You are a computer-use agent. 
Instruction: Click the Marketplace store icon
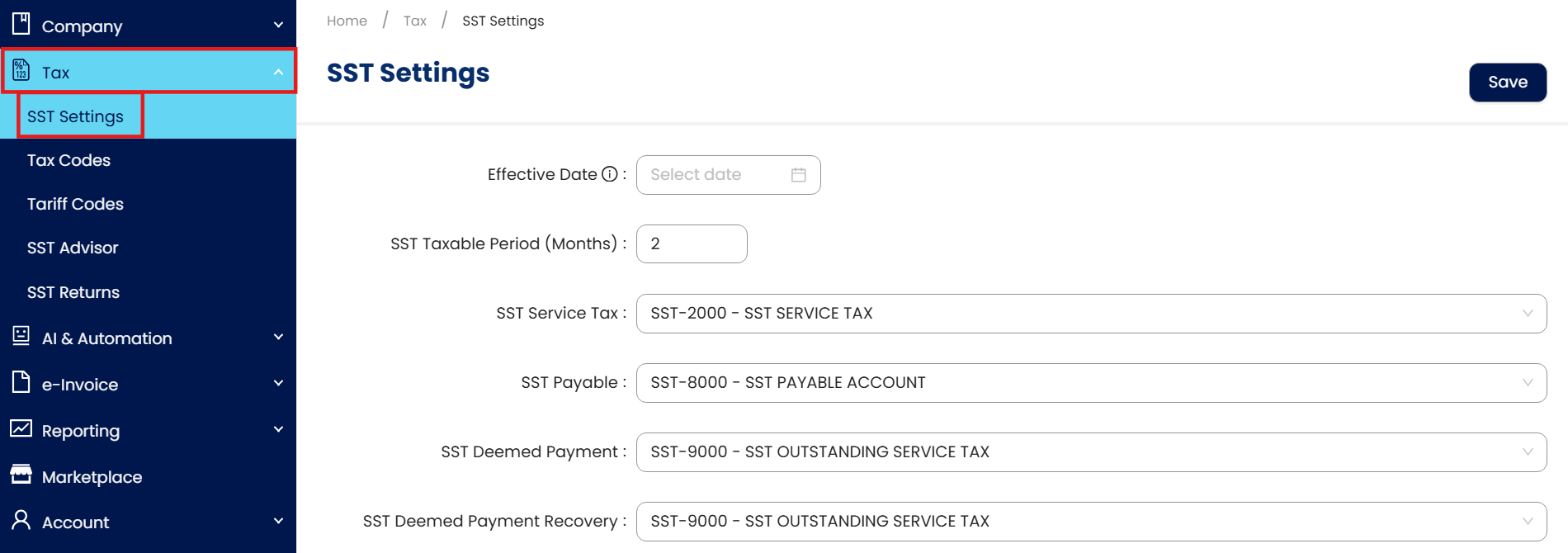(x=21, y=475)
